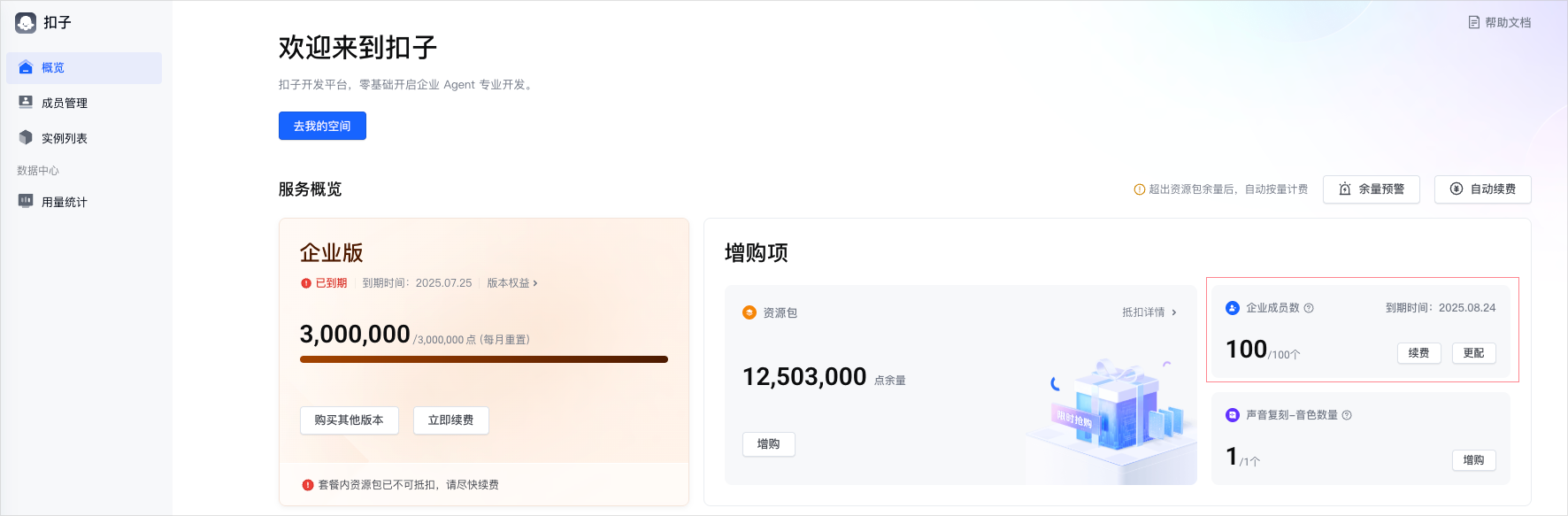Click the 去我的空间 button

322,126
